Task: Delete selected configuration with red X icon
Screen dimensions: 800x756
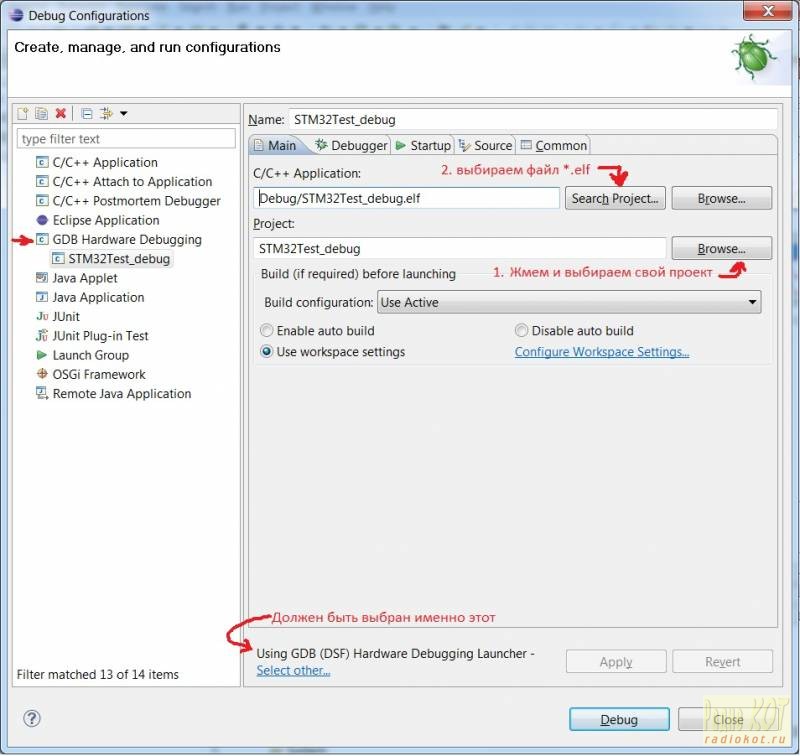Action: coord(61,114)
